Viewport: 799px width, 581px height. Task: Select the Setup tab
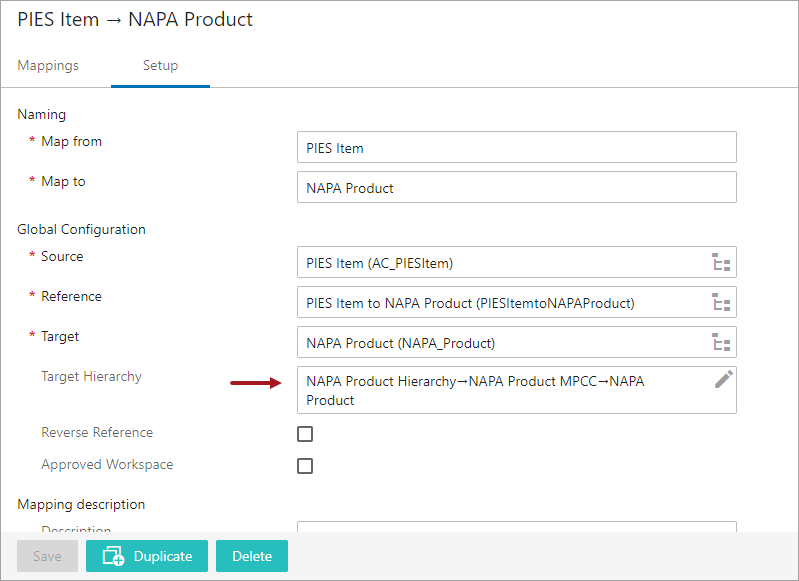click(x=160, y=66)
